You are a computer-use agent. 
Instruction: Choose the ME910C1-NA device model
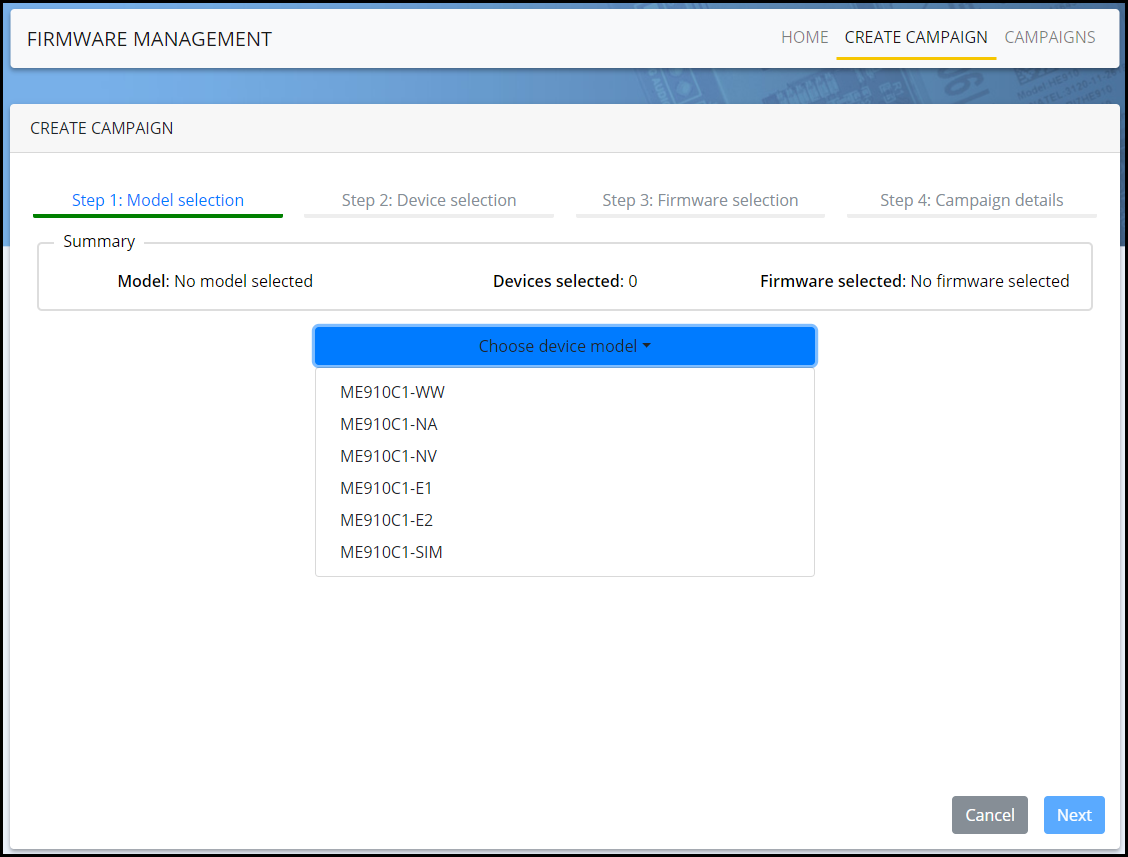(565, 425)
